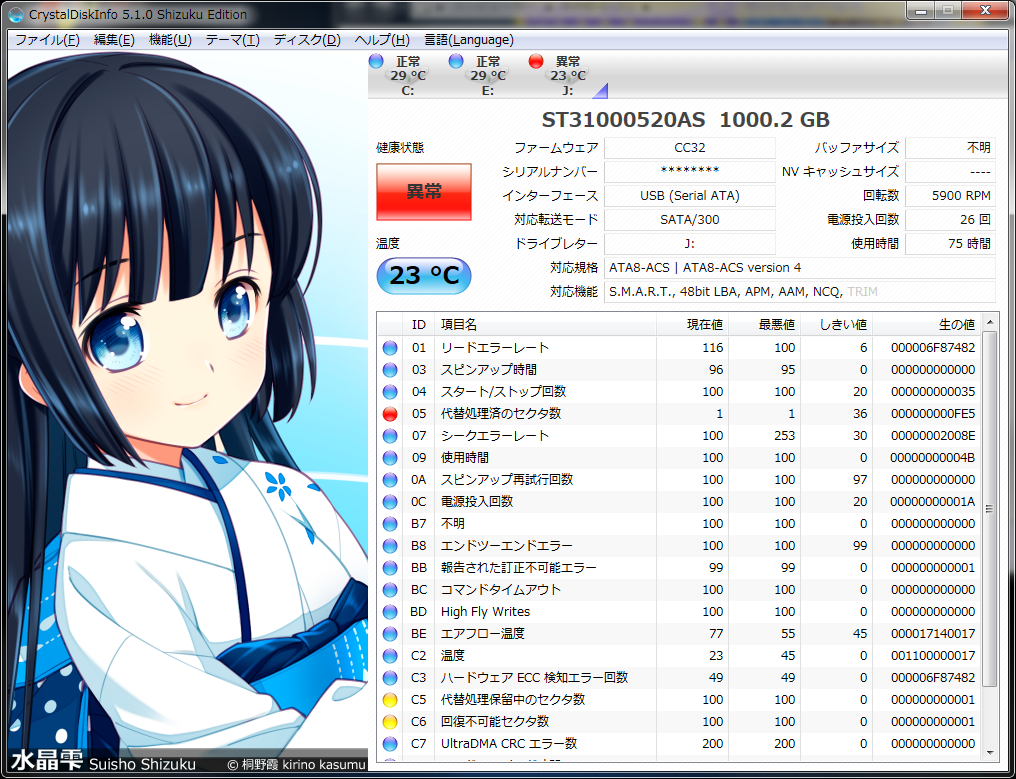Click the blue status icon for ID BD
The height and width of the screenshot is (779, 1016).
pyautogui.click(x=390, y=612)
